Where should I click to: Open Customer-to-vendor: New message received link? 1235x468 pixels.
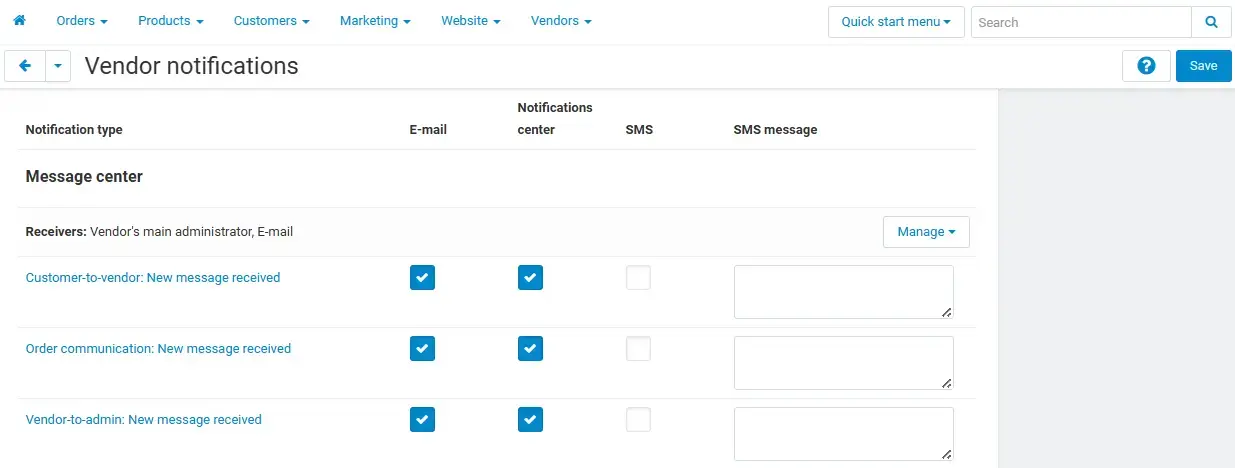pos(153,278)
